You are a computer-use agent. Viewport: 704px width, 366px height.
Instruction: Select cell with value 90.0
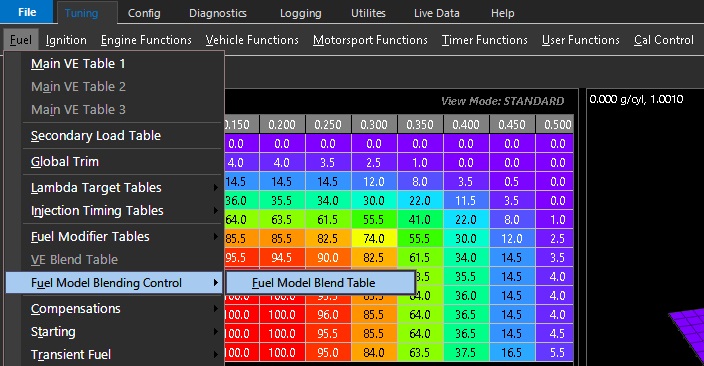pyautogui.click(x=328, y=258)
